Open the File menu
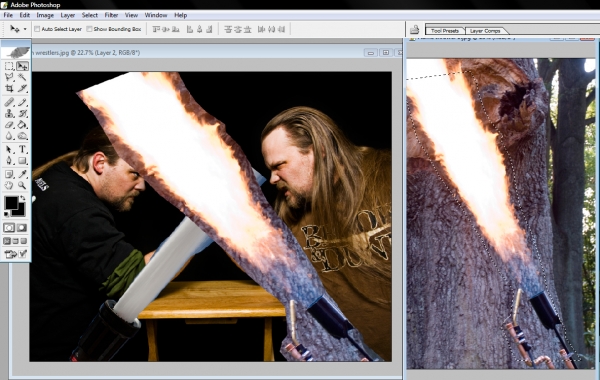Screen dimensions: 600x380 pyautogui.click(x=8, y=15)
